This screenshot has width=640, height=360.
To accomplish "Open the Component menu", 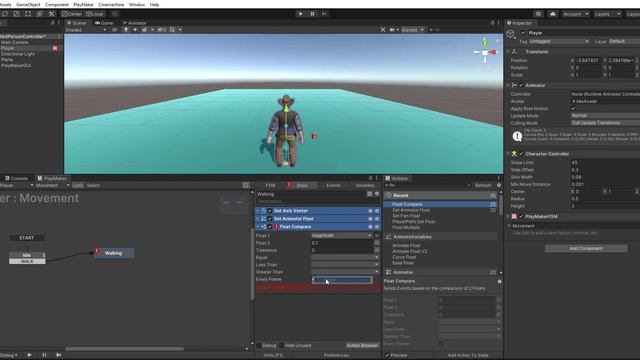I will point(57,4).
